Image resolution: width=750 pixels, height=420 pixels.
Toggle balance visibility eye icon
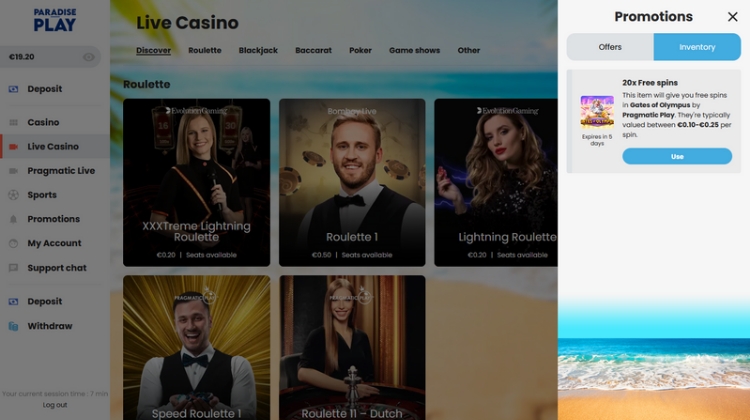coord(88,57)
